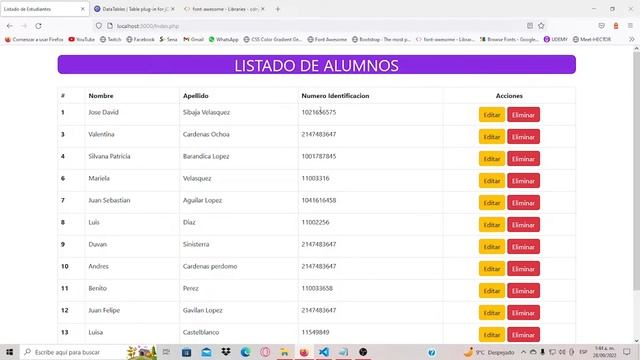The height and width of the screenshot is (360, 640).
Task: Bookmark this page with the star icon
Action: (x=541, y=26)
